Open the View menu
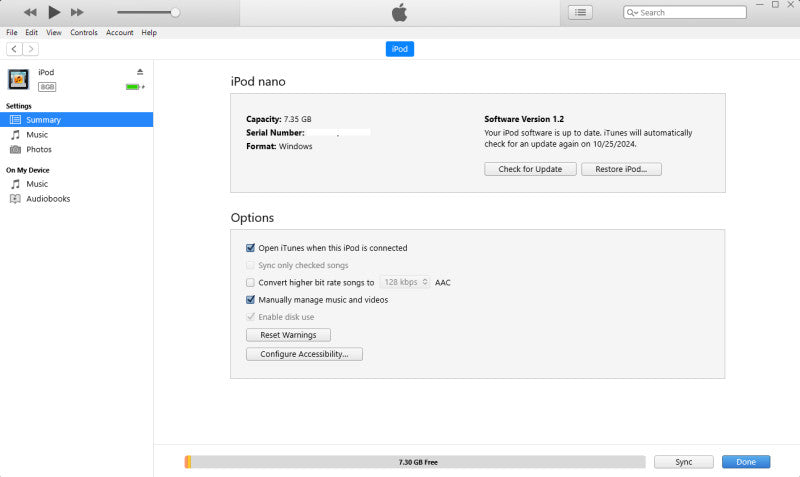 54,32
